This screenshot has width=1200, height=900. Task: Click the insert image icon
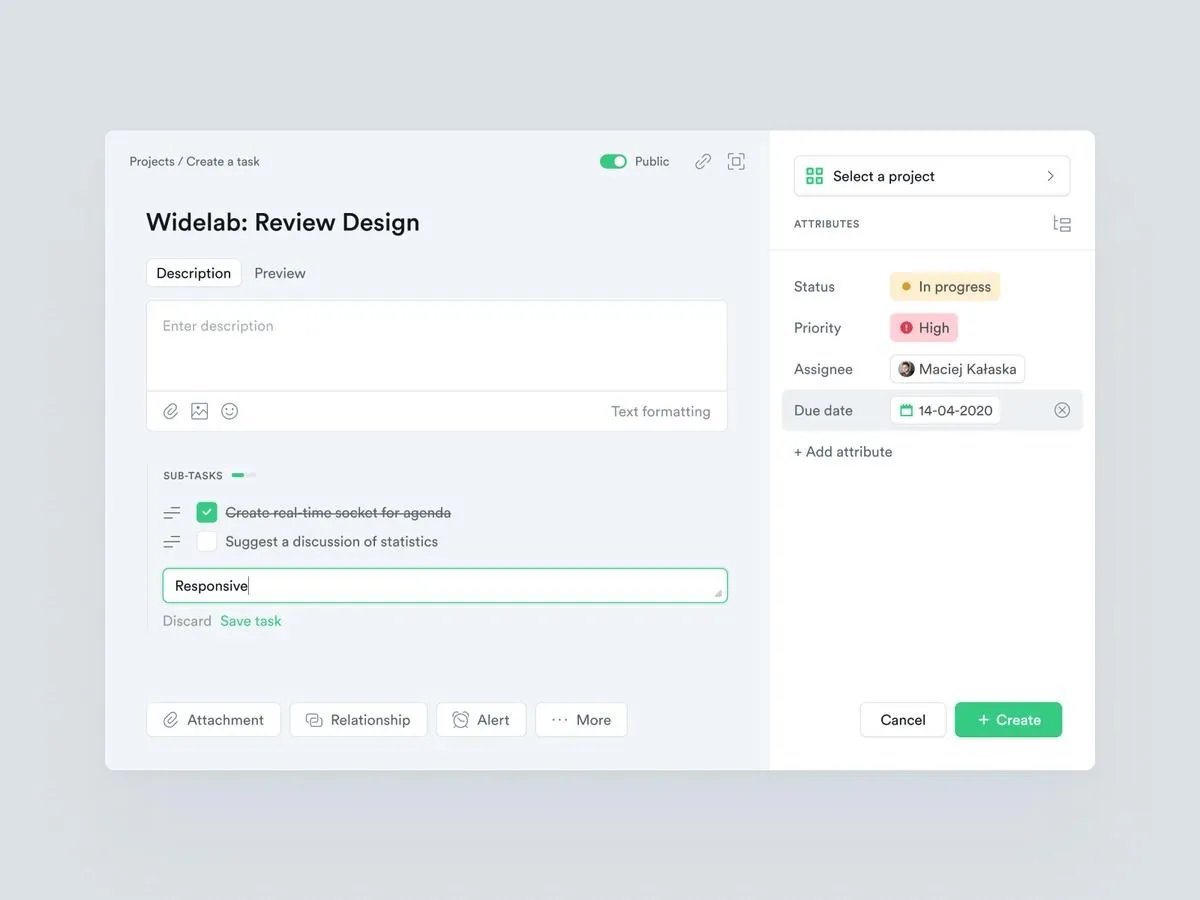coord(200,411)
